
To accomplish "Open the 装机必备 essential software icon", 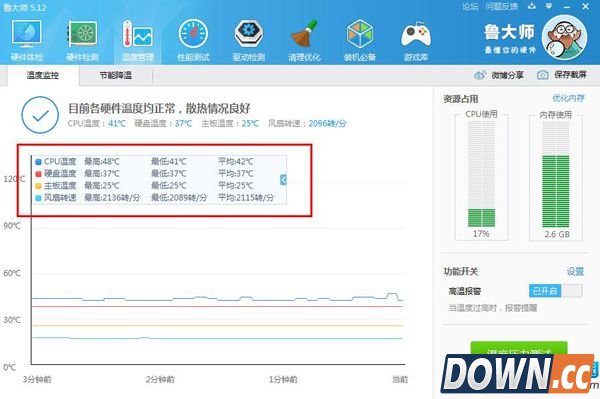I will coord(360,40).
